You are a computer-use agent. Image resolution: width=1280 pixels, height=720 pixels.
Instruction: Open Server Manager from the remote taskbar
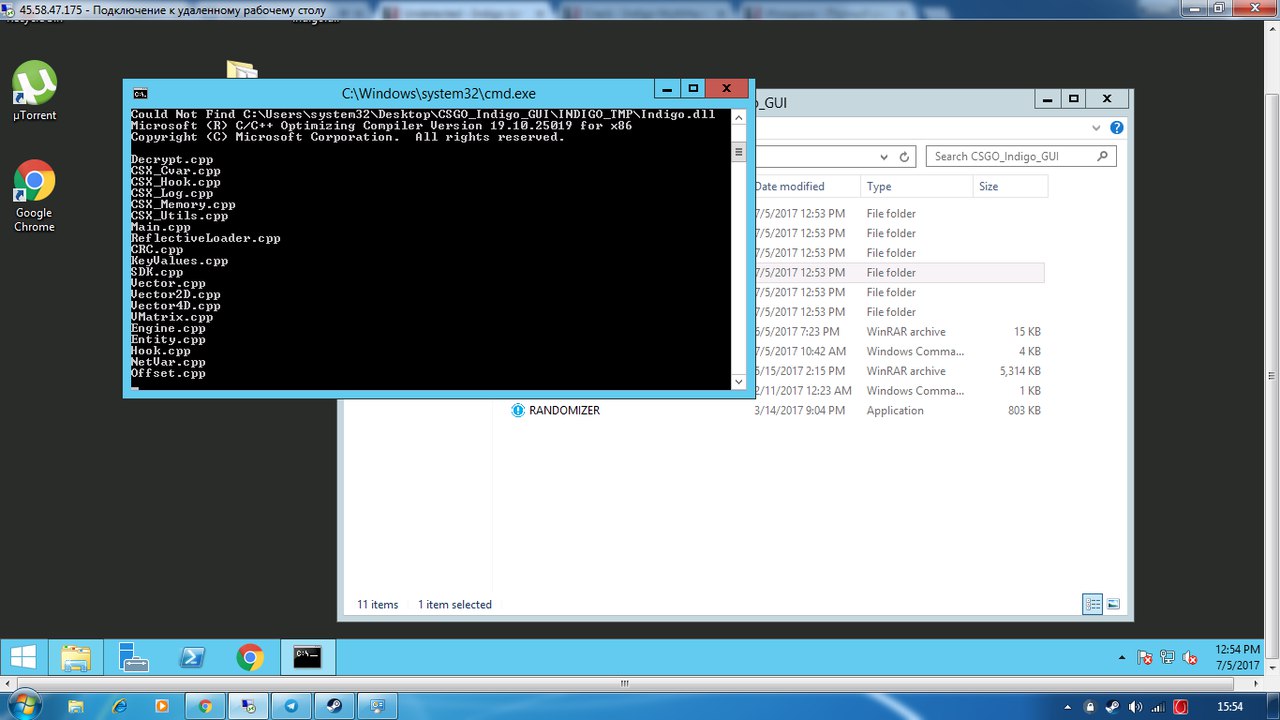coord(134,657)
